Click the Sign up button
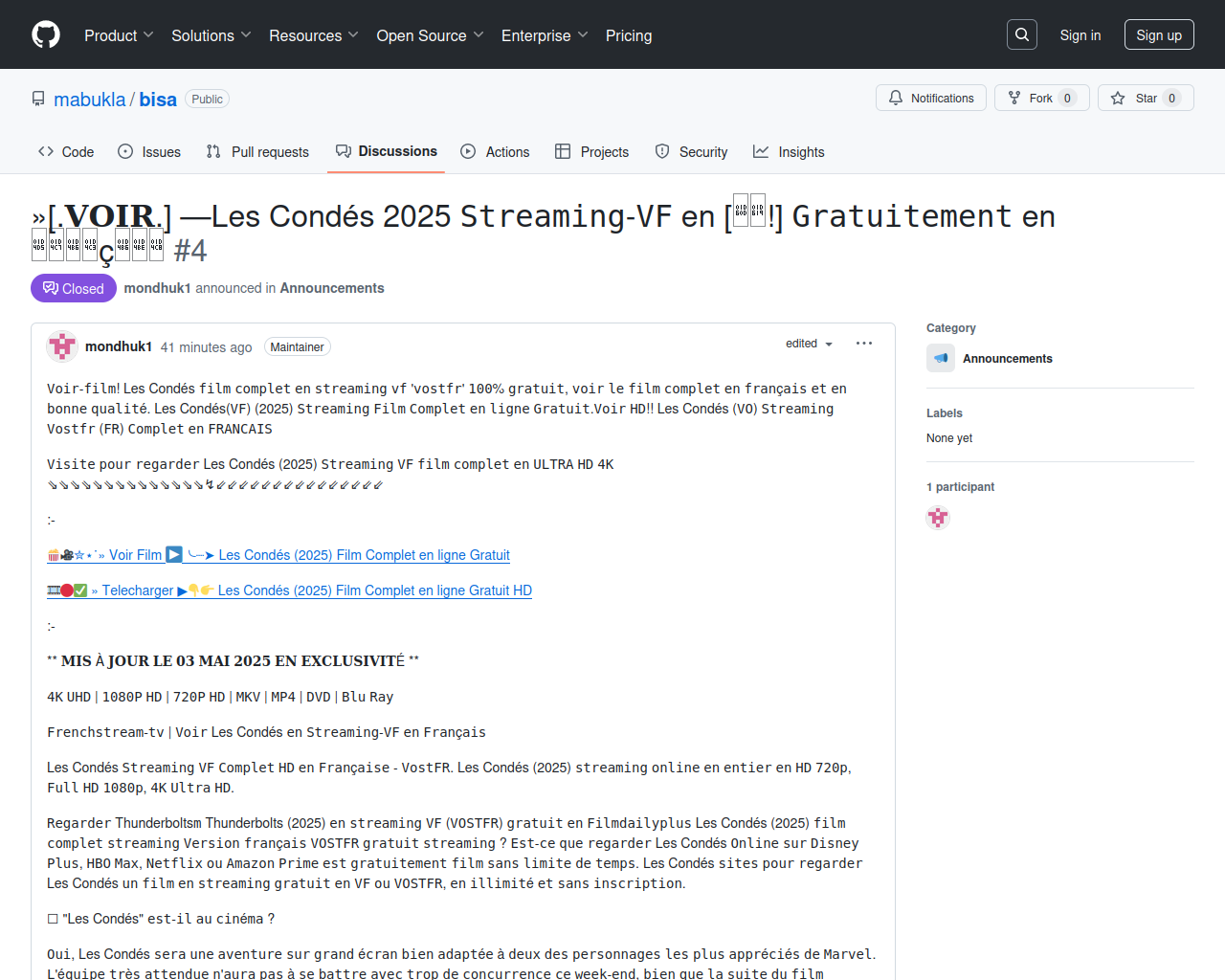 1159,34
